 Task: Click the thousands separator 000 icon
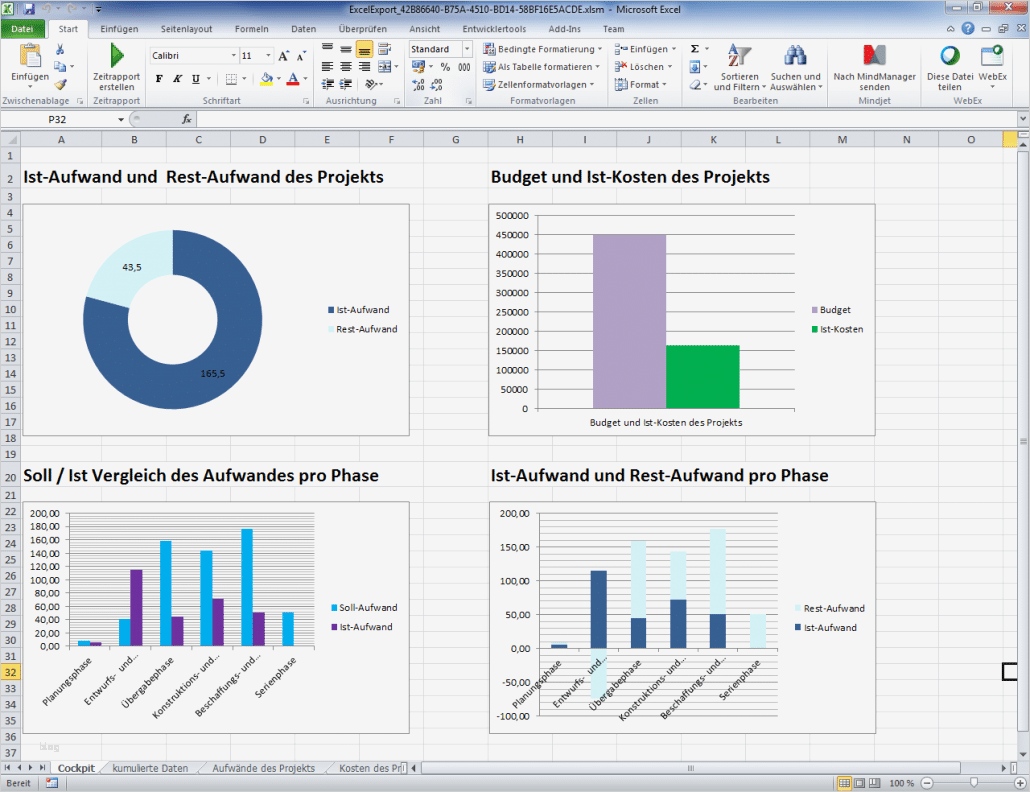click(x=464, y=67)
